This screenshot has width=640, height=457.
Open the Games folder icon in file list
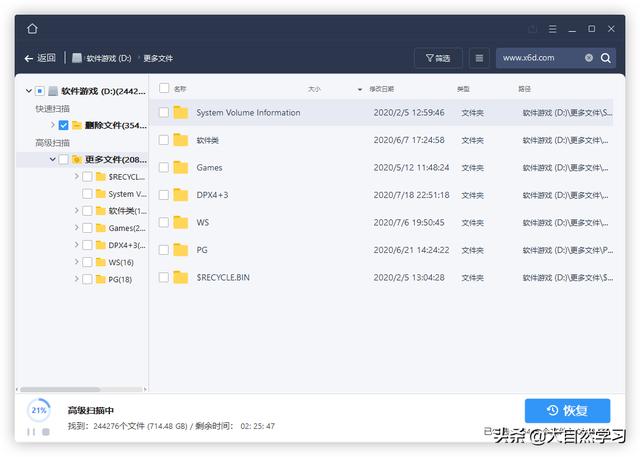pyautogui.click(x=181, y=168)
